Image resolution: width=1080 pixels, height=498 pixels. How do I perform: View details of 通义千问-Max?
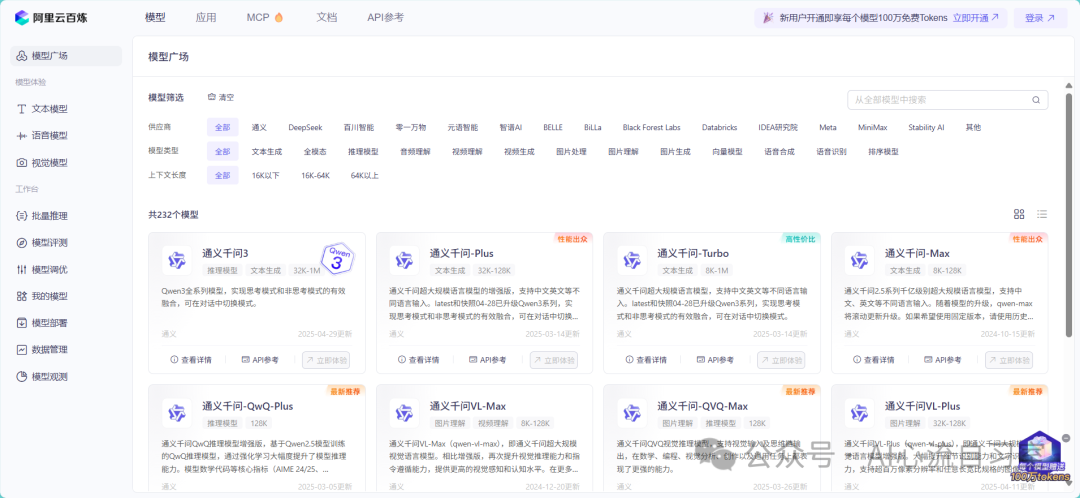(873, 360)
